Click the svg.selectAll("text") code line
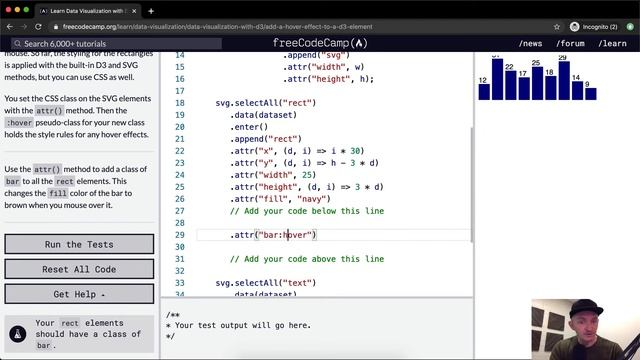The height and width of the screenshot is (360, 640). (x=266, y=283)
